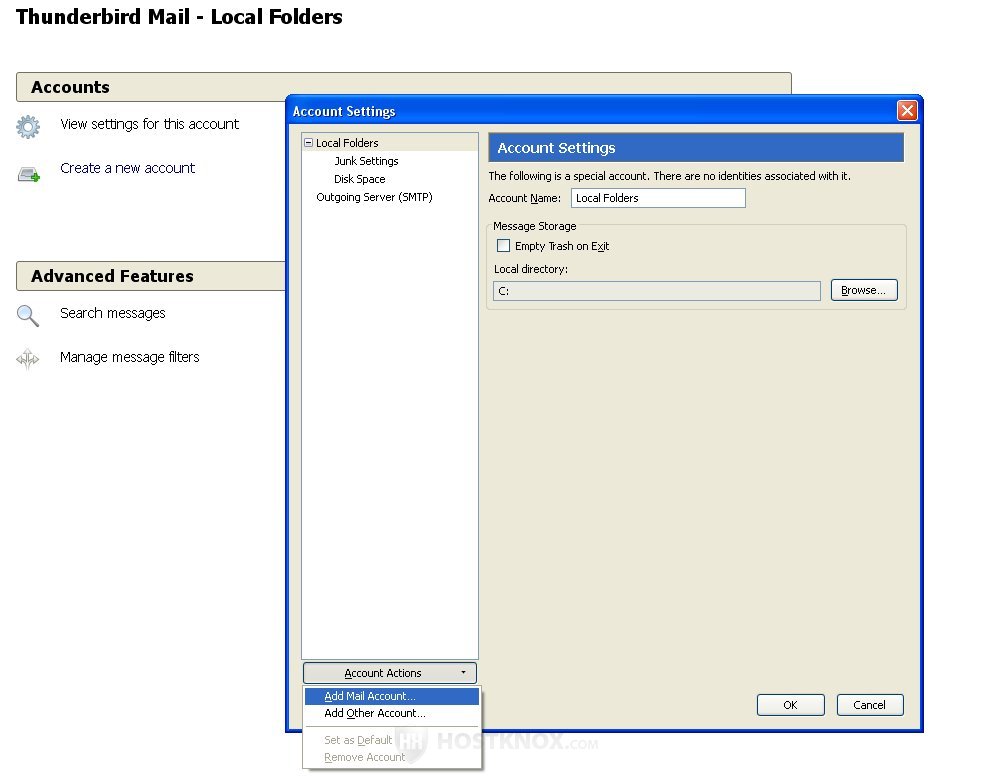Open Manage message filters link
The height and width of the screenshot is (777, 996).
[x=130, y=357]
